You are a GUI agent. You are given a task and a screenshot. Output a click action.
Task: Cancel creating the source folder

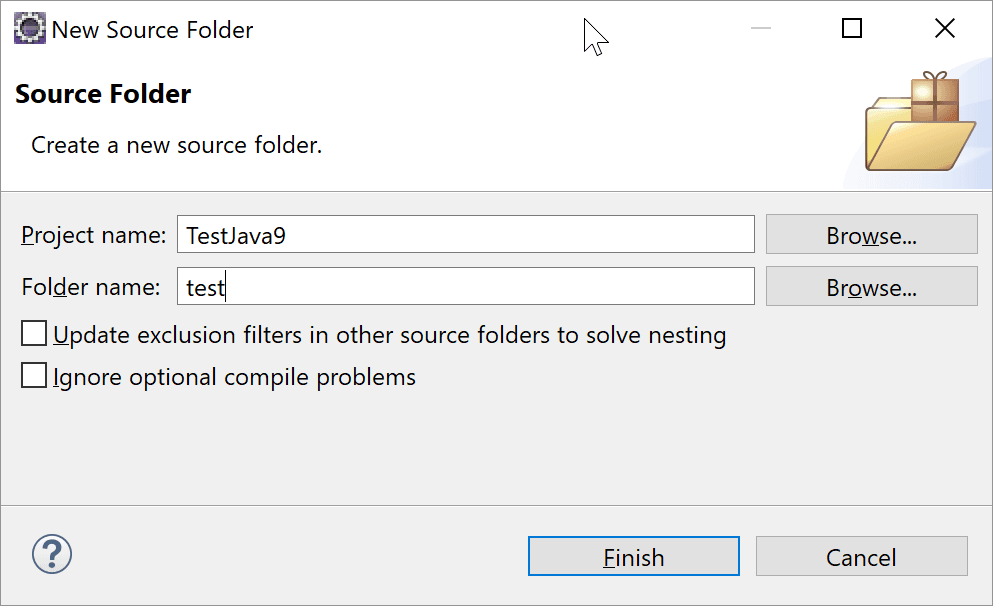[x=861, y=556]
